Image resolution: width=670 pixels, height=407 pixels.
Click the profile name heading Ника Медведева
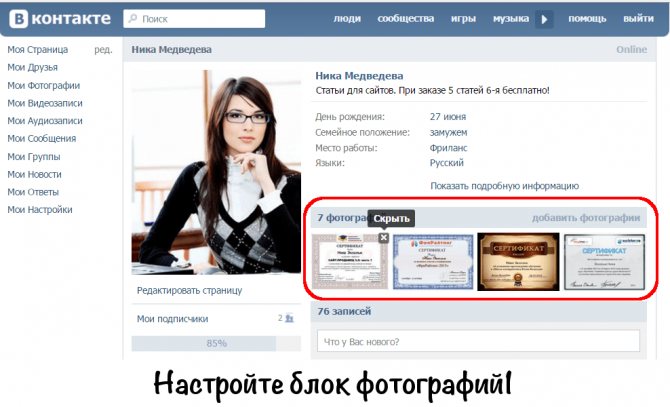[359, 76]
